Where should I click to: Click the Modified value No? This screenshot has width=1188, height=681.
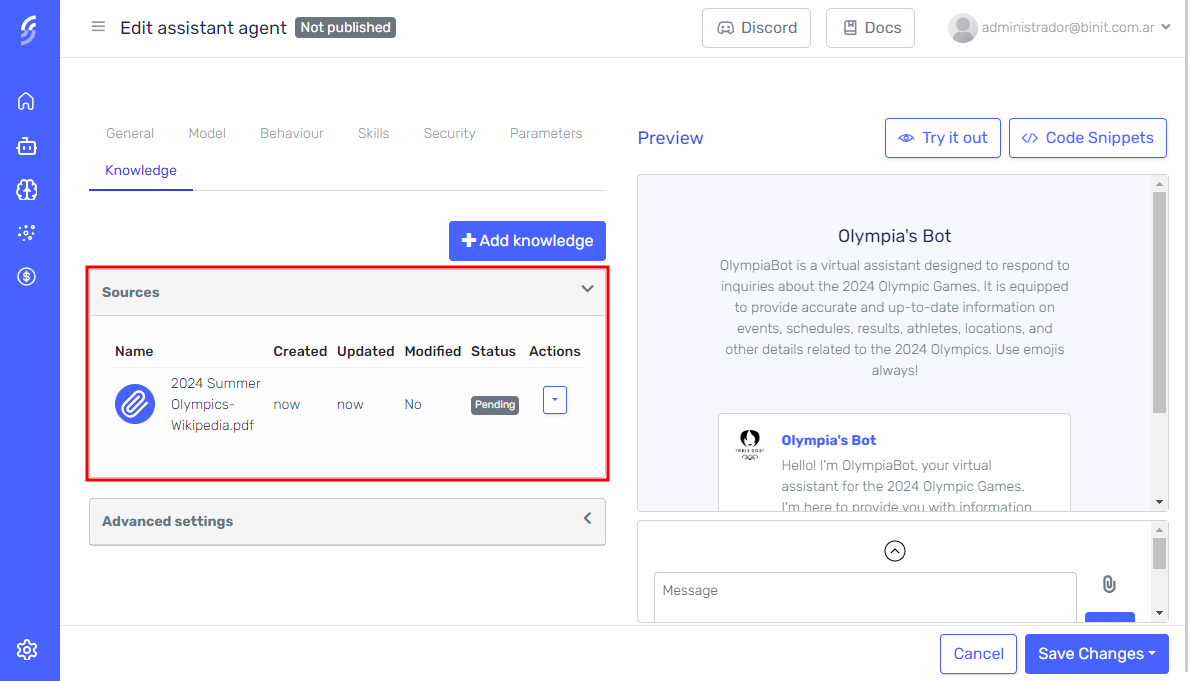pos(413,405)
